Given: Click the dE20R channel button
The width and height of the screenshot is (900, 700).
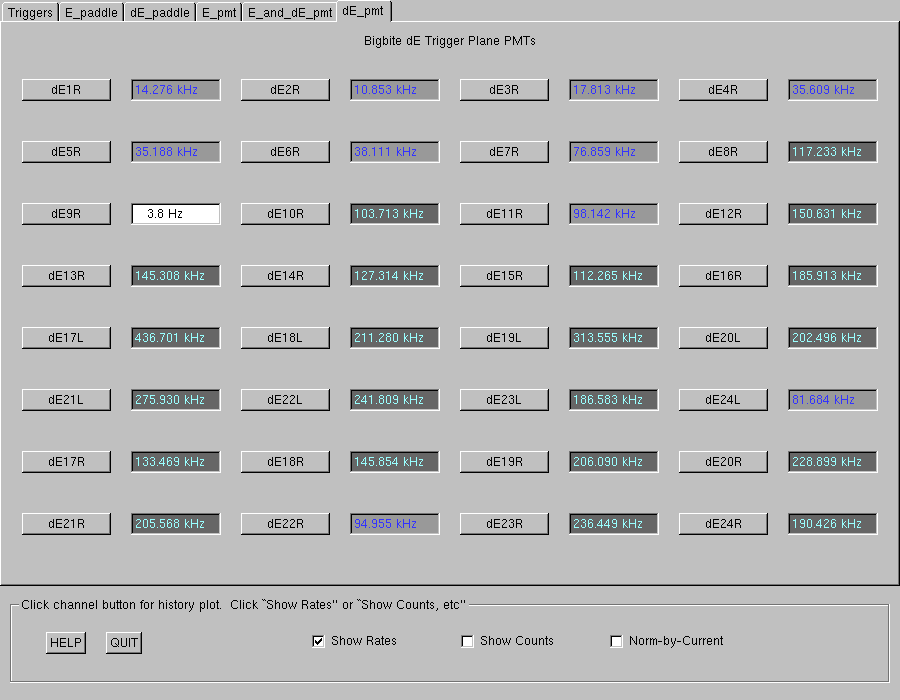Looking at the screenshot, I should (723, 462).
